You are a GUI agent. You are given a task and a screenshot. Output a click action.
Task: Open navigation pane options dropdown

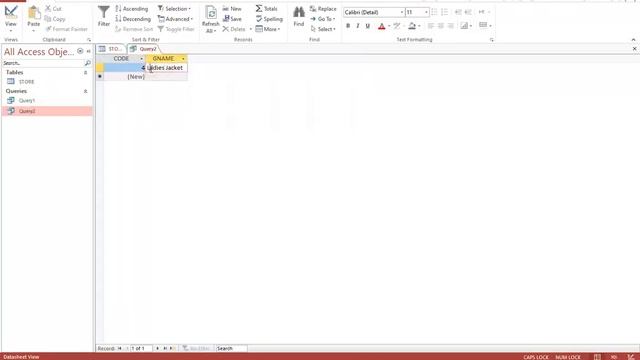[80, 51]
